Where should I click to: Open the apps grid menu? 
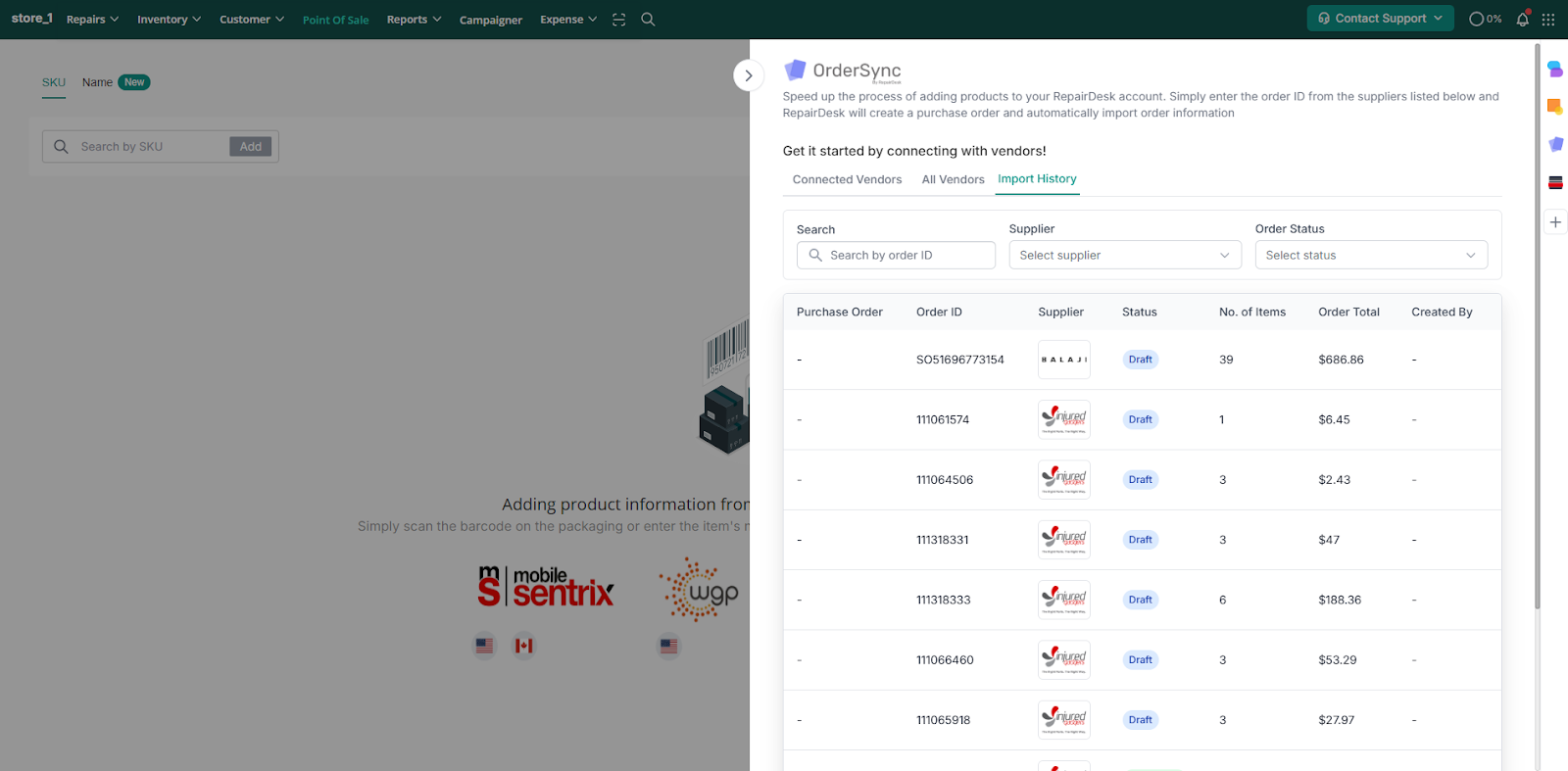click(x=1548, y=19)
